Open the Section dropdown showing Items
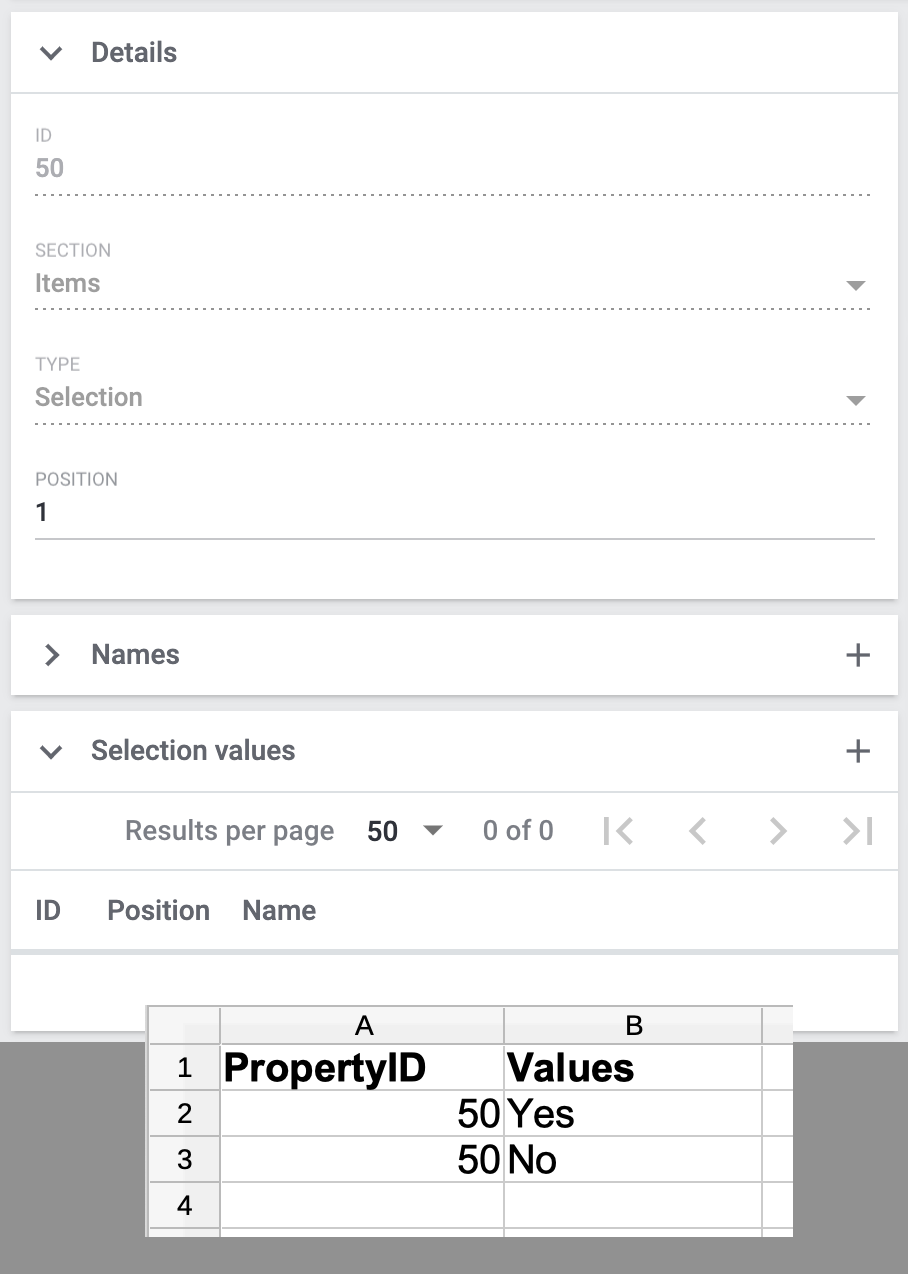The image size is (908, 1274). pos(452,284)
